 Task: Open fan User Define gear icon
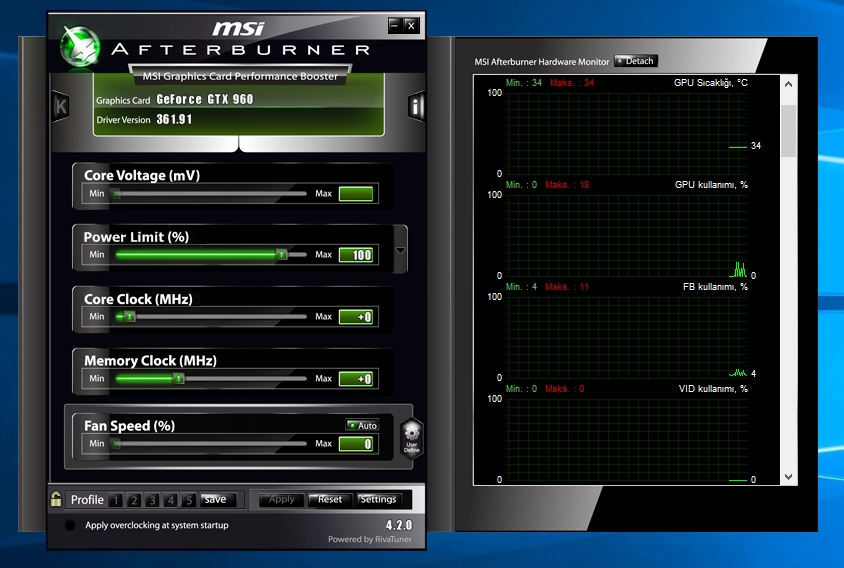412,438
